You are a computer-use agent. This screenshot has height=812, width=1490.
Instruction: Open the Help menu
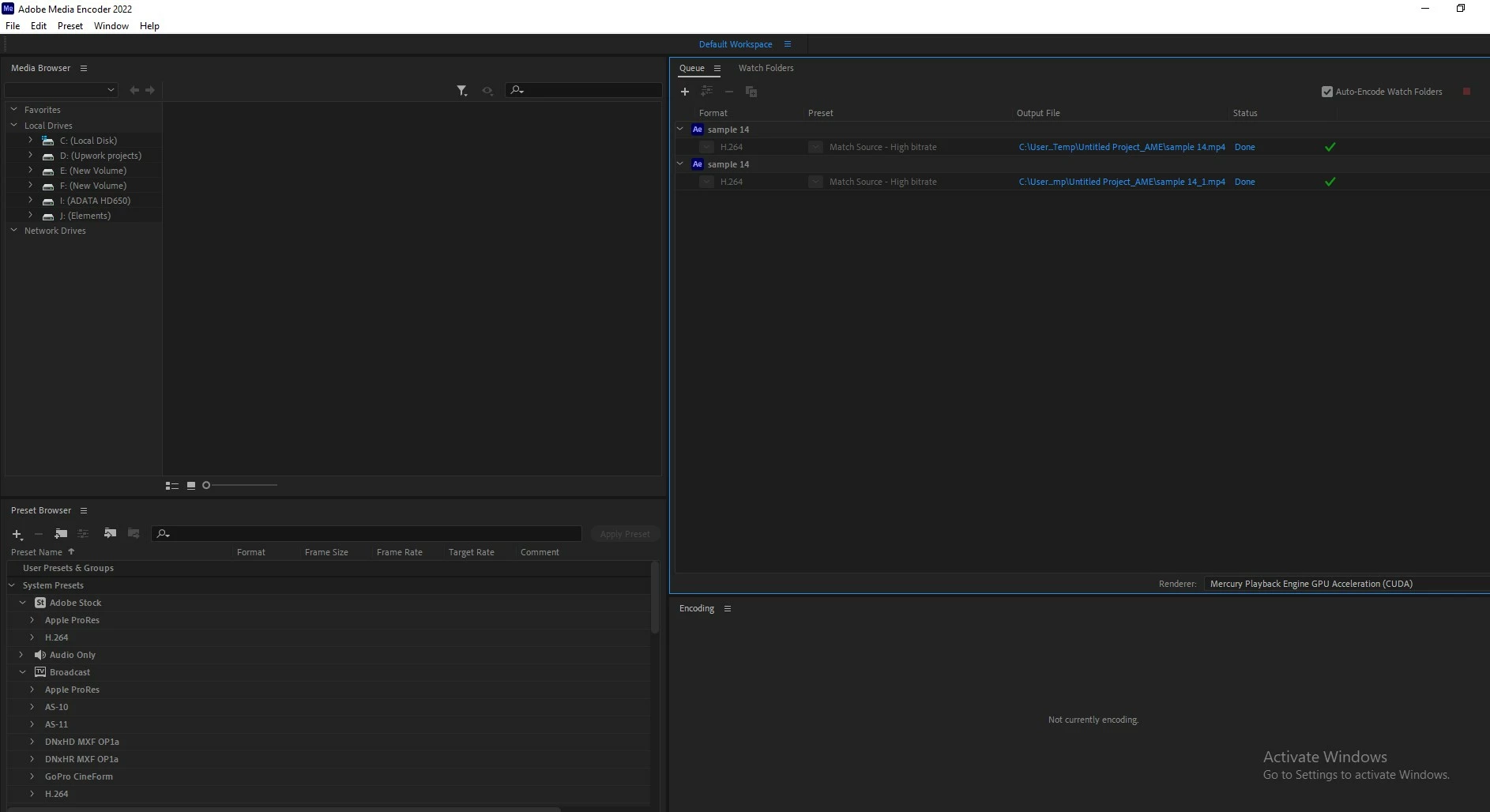tap(149, 26)
